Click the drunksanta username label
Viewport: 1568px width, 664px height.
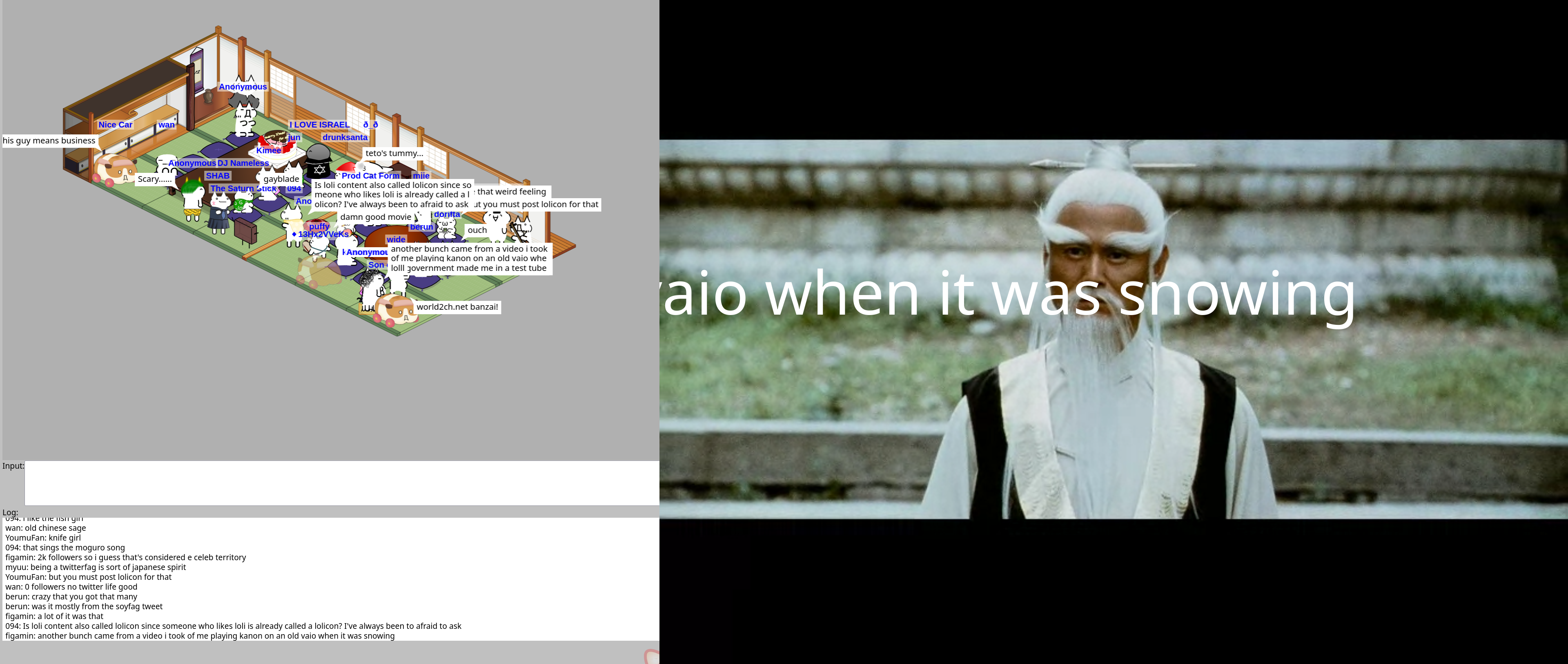point(345,138)
